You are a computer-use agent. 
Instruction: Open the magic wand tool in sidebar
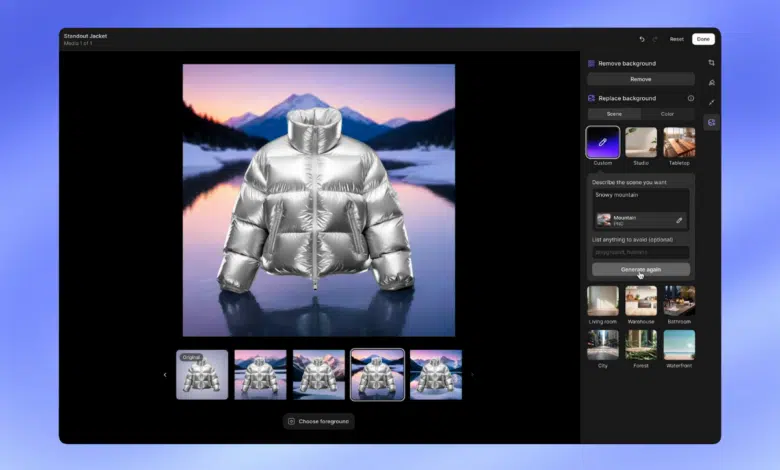[711, 102]
